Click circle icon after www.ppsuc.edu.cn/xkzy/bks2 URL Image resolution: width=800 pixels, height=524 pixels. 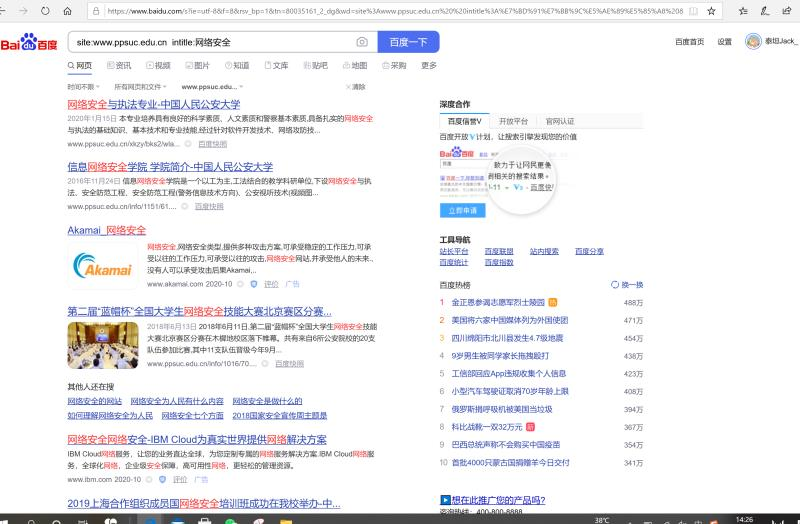[x=188, y=144]
